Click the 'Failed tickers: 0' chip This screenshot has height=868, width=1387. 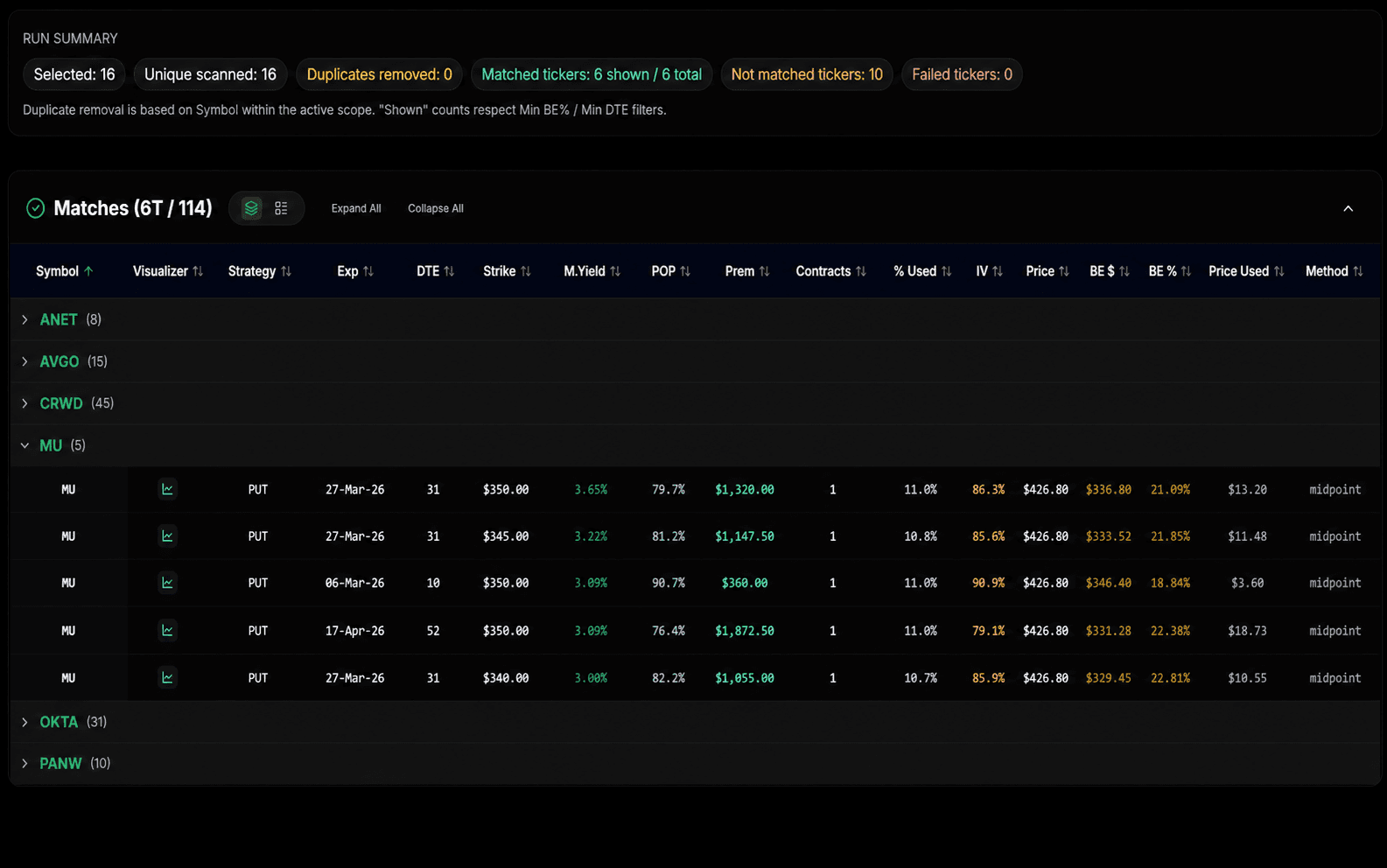click(x=962, y=74)
